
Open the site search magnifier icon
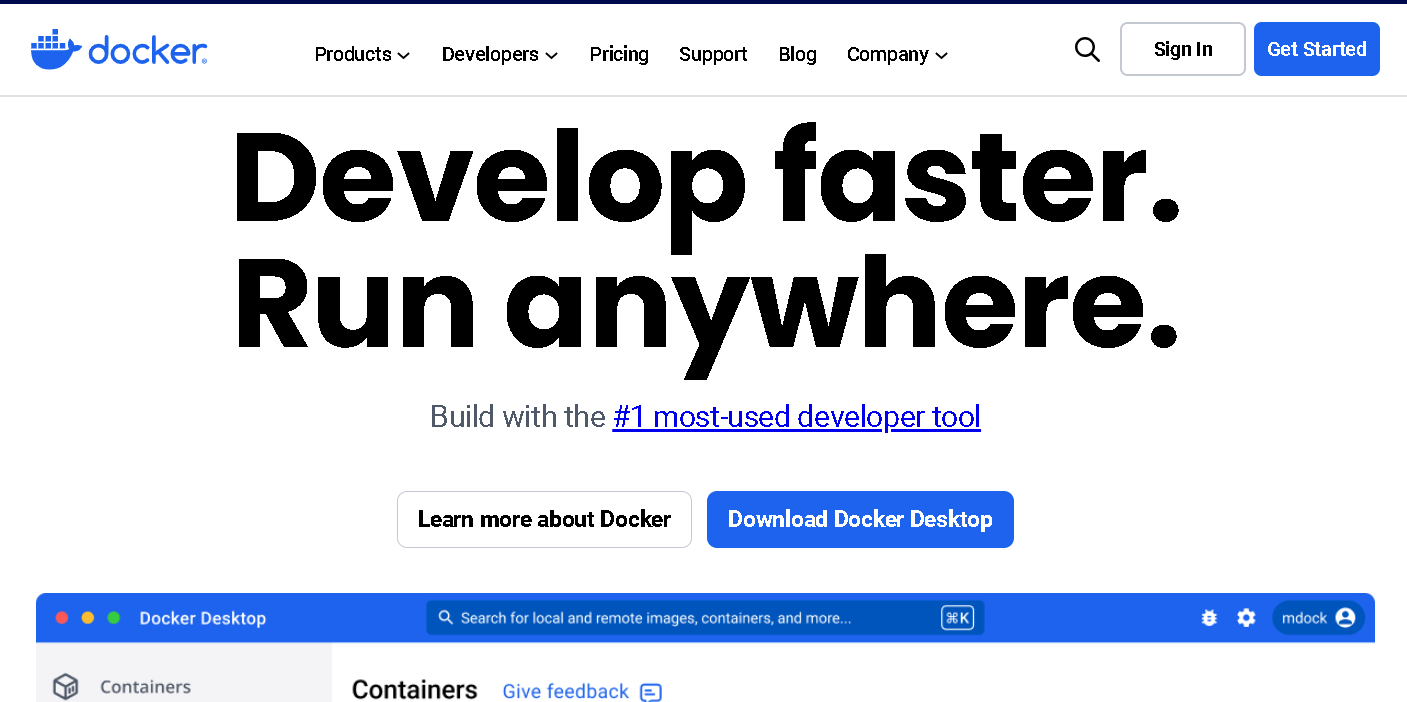pos(1087,50)
